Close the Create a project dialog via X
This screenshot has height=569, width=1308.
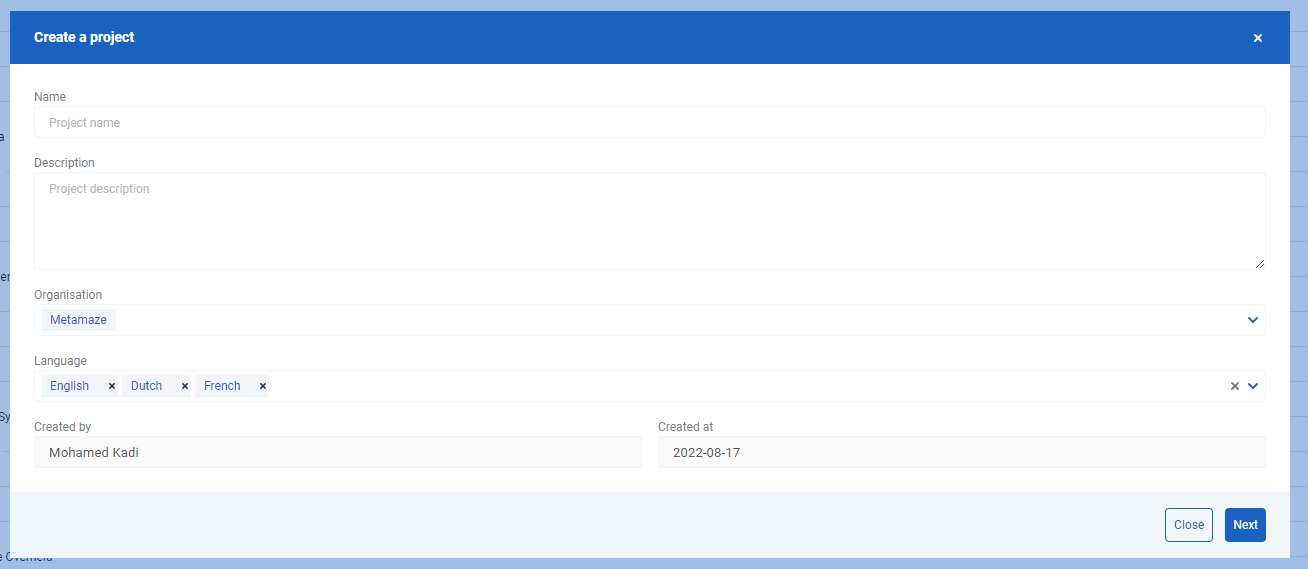1258,38
